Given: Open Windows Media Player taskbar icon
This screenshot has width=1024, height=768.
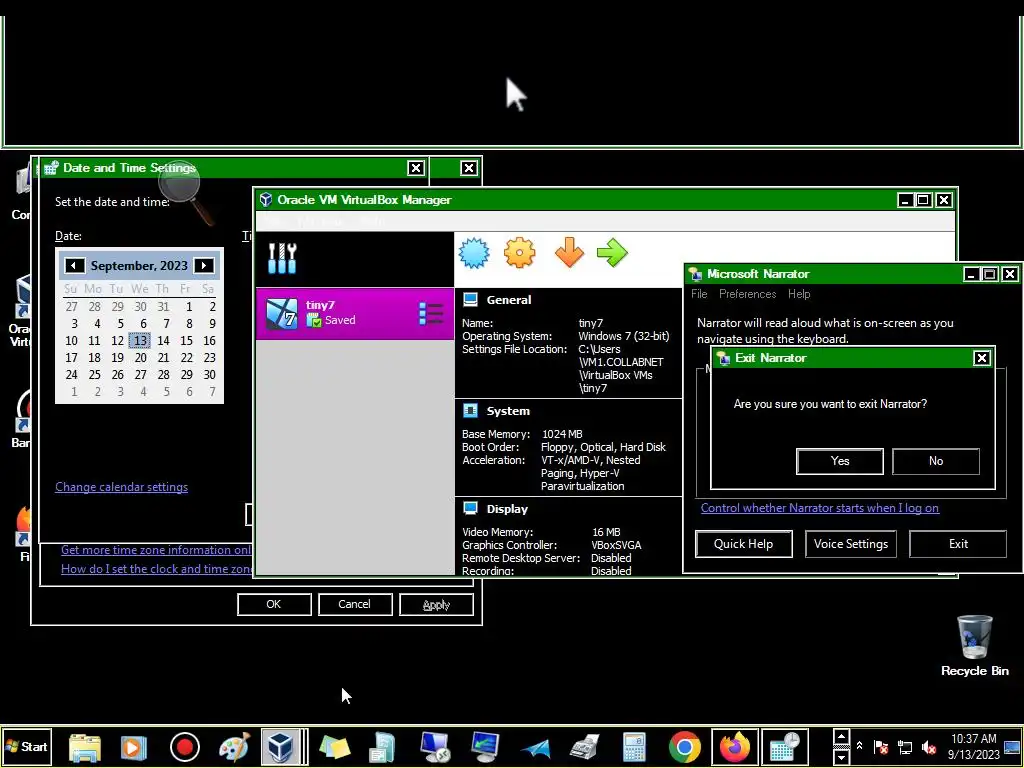Looking at the screenshot, I should point(134,747).
